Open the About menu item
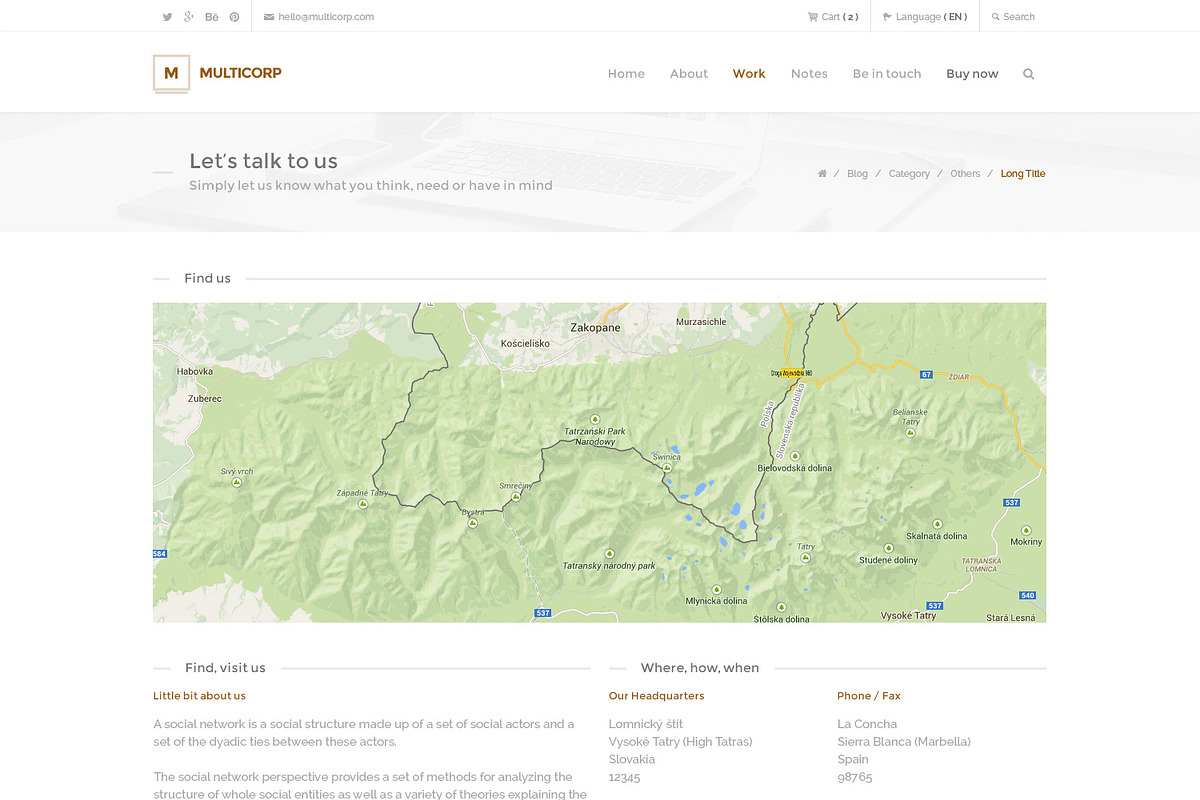The height and width of the screenshot is (800, 1200). tap(689, 73)
